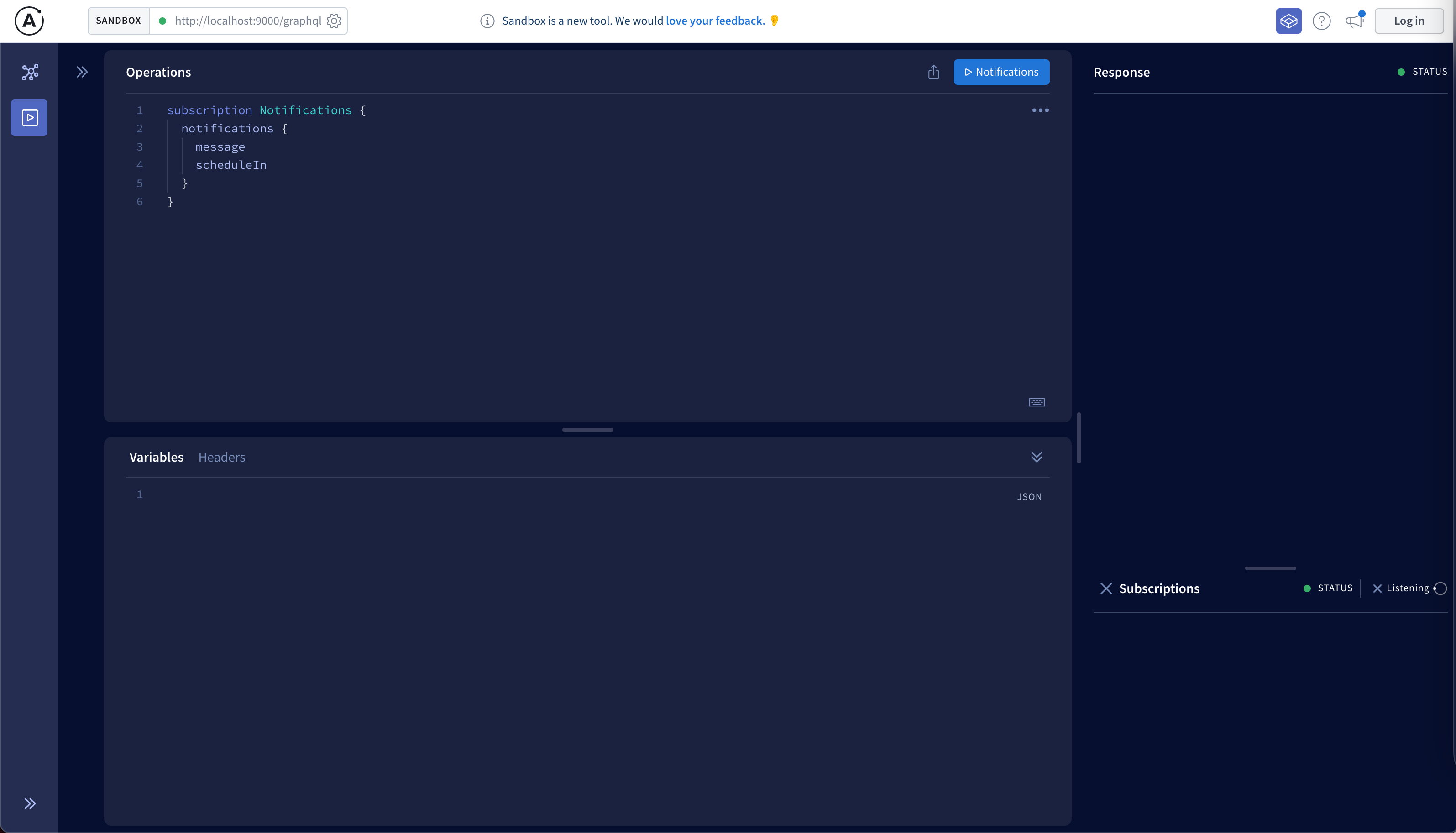Viewport: 1456px width, 833px height.
Task: Click the announcements megaphone icon
Action: pos(1354,21)
